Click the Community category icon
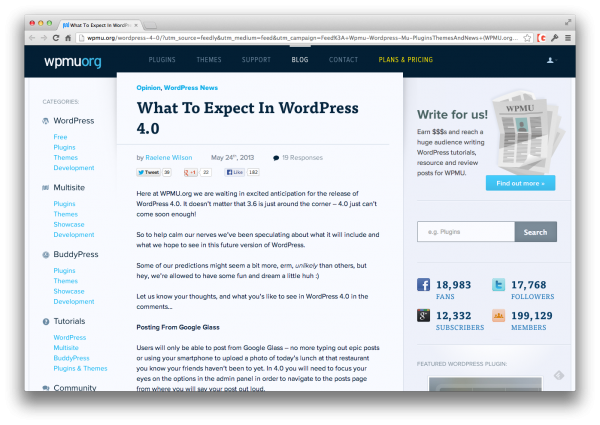The image size is (600, 425). [46, 388]
